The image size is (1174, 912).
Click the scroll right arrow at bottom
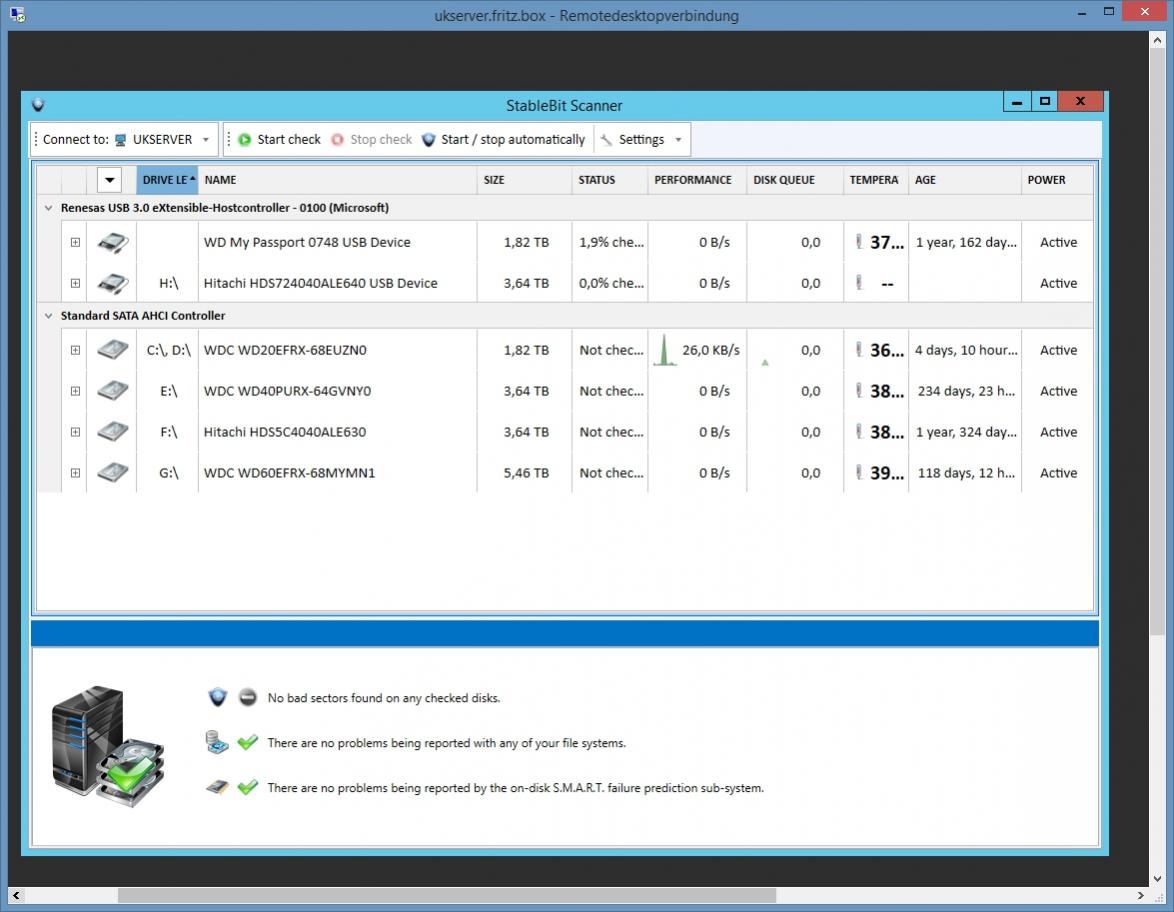pyautogui.click(x=1140, y=896)
